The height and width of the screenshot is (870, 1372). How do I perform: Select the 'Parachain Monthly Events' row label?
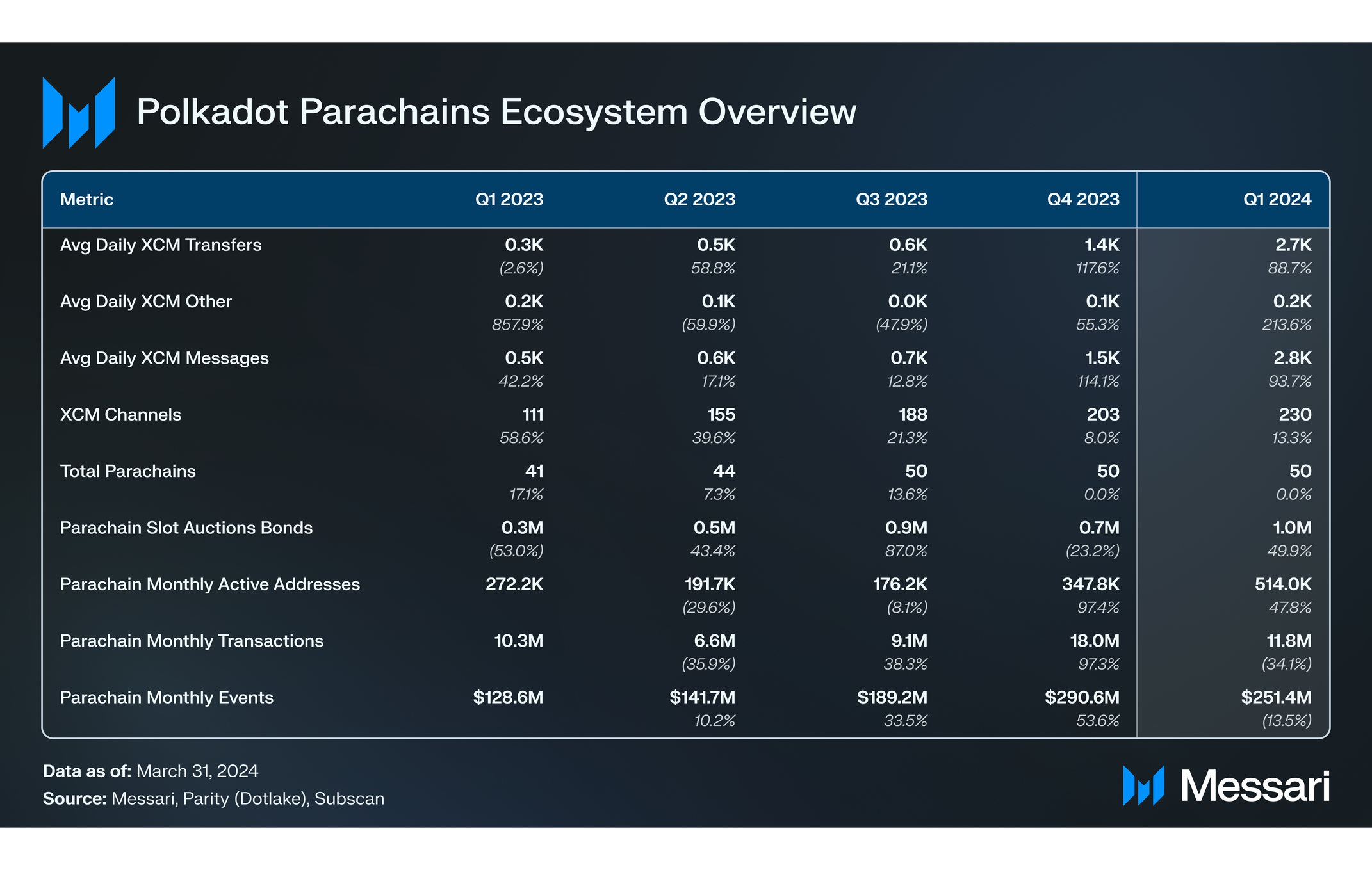tap(167, 698)
